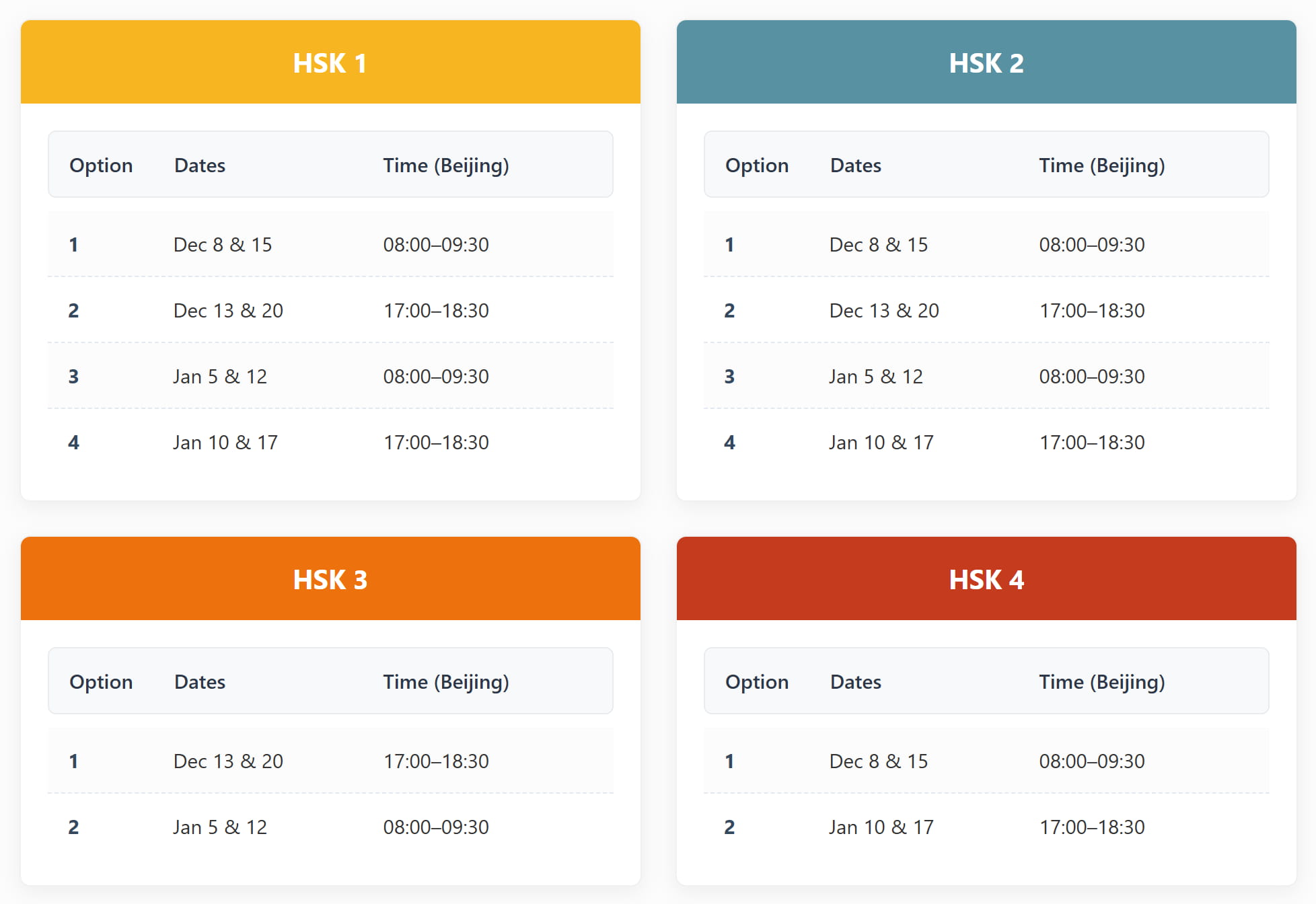Viewport: 1316px width, 904px height.
Task: Pick HSK 3 option 1 Dec 13 & 20
Action: [228, 761]
